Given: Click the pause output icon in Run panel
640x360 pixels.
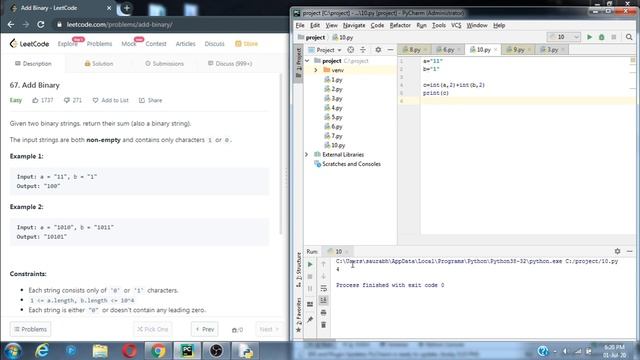Looking at the screenshot, I should click(310, 289).
